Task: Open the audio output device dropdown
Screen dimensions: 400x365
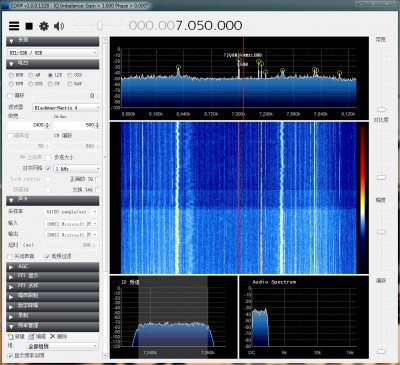Action: [x=71, y=235]
